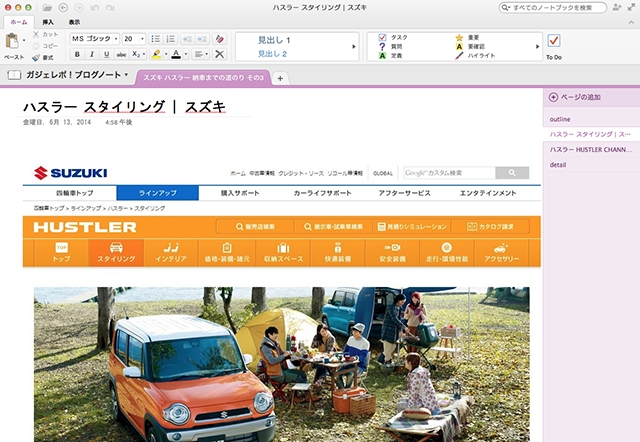
Task: Add a new section with the plus tab
Action: 280,78
